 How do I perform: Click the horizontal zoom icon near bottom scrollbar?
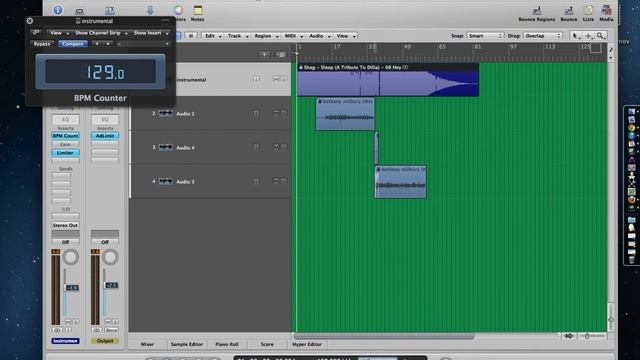[569, 336]
